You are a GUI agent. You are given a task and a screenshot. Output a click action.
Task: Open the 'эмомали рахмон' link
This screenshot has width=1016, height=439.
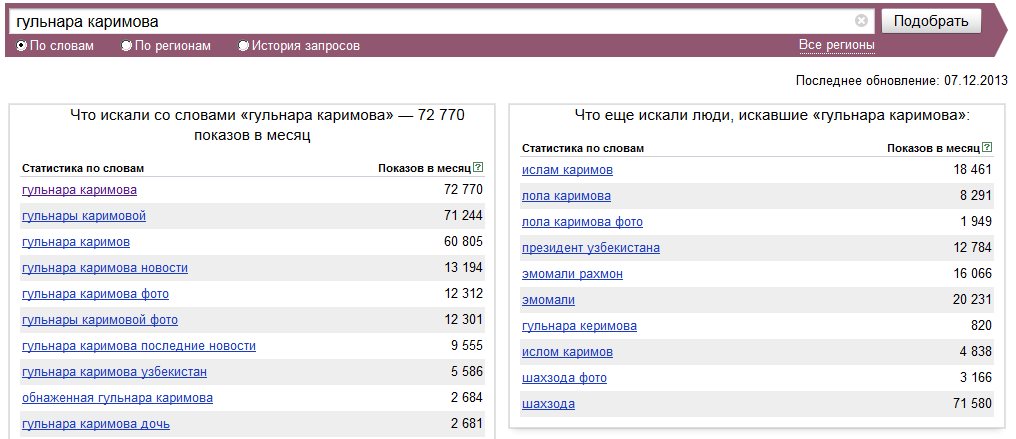point(573,274)
